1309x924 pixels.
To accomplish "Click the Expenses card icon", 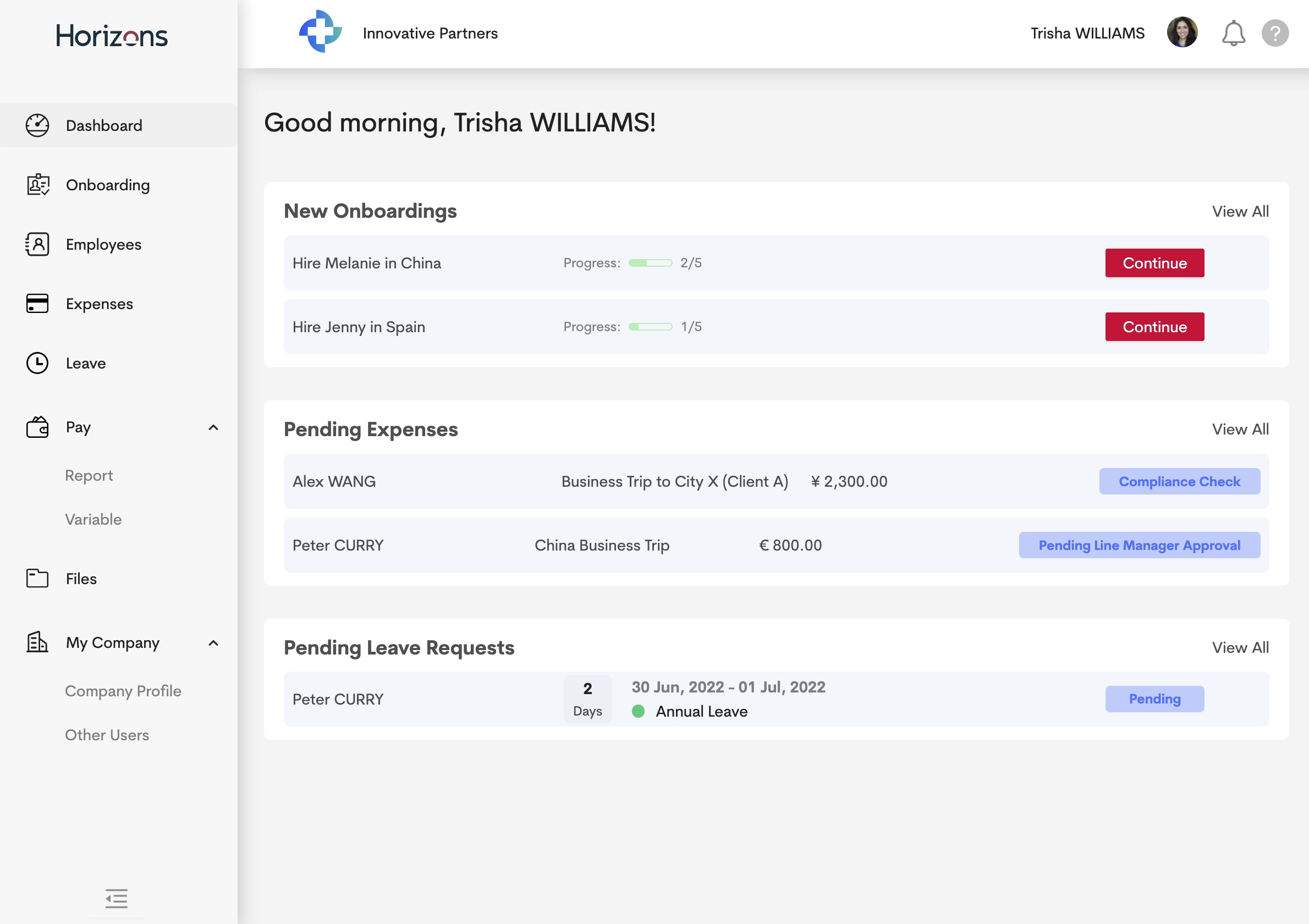I will pos(36,304).
